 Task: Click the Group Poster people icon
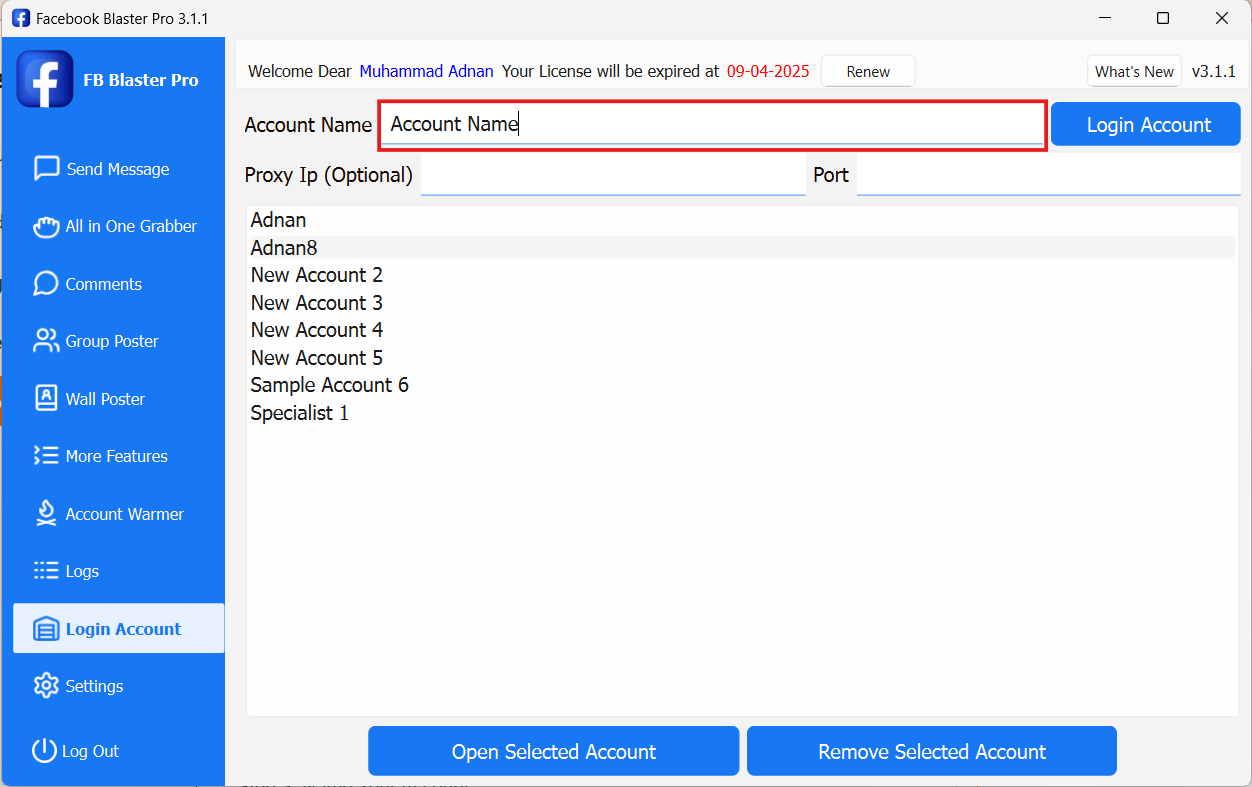click(x=46, y=341)
